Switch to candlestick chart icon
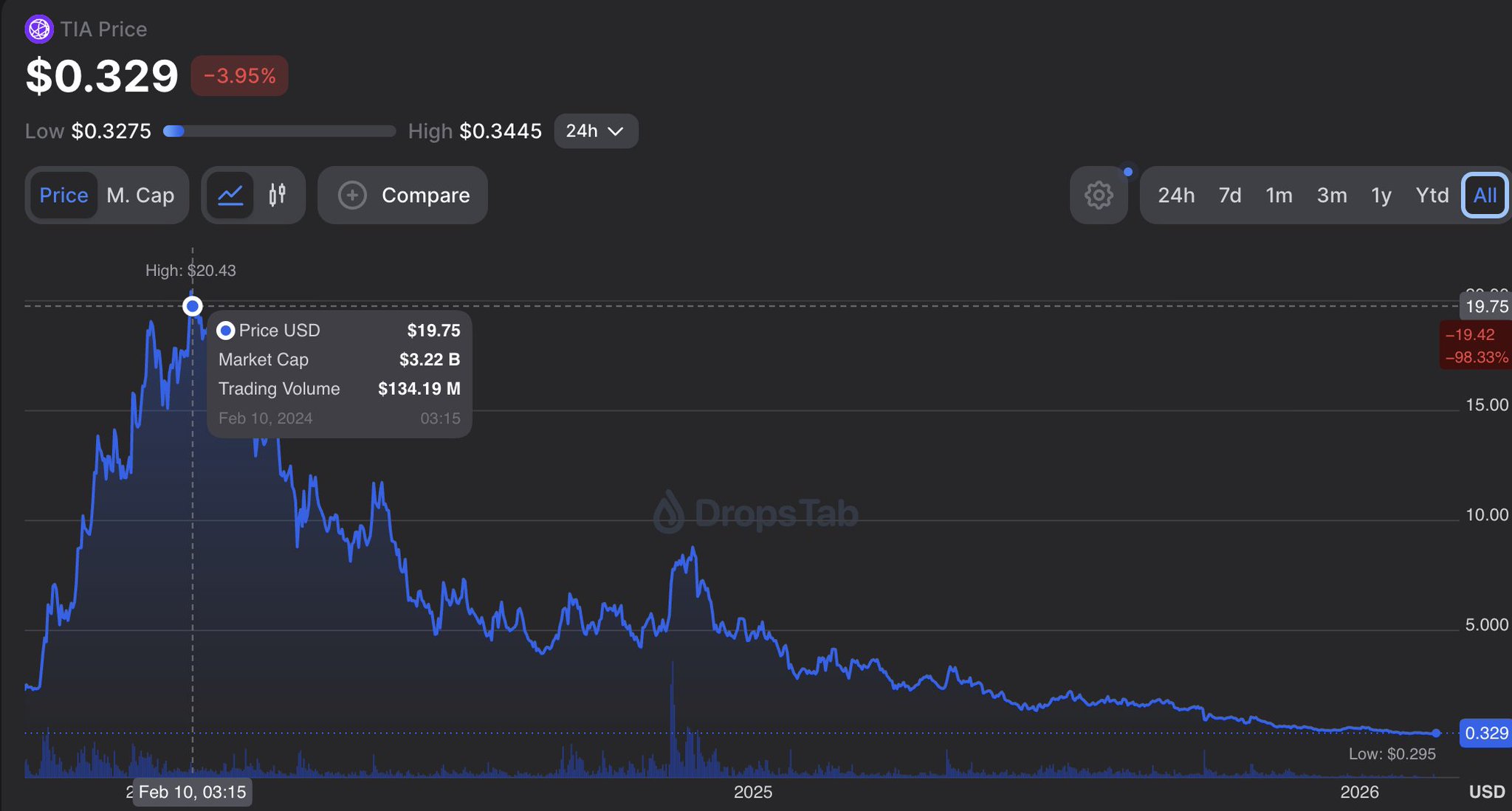The height and width of the screenshot is (811, 1512). pos(277,195)
